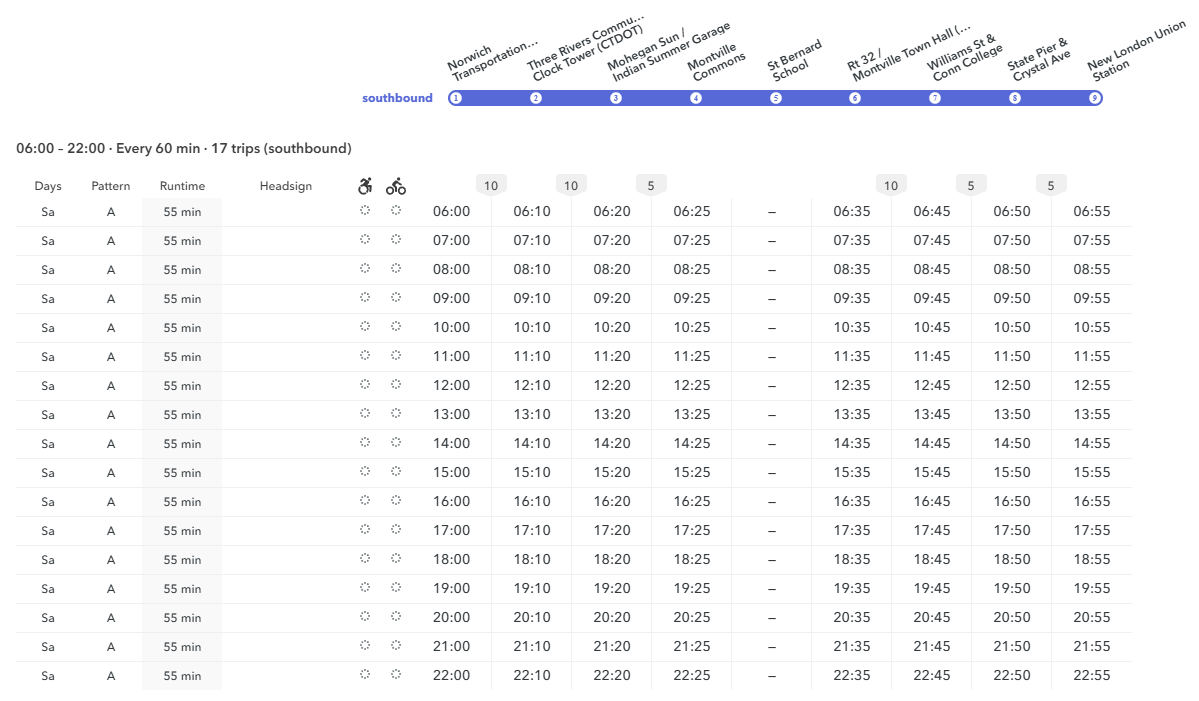This screenshot has width=1199, height=701.
Task: Click wheelchair indicator in the 13:00 trip row
Action: (x=365, y=414)
